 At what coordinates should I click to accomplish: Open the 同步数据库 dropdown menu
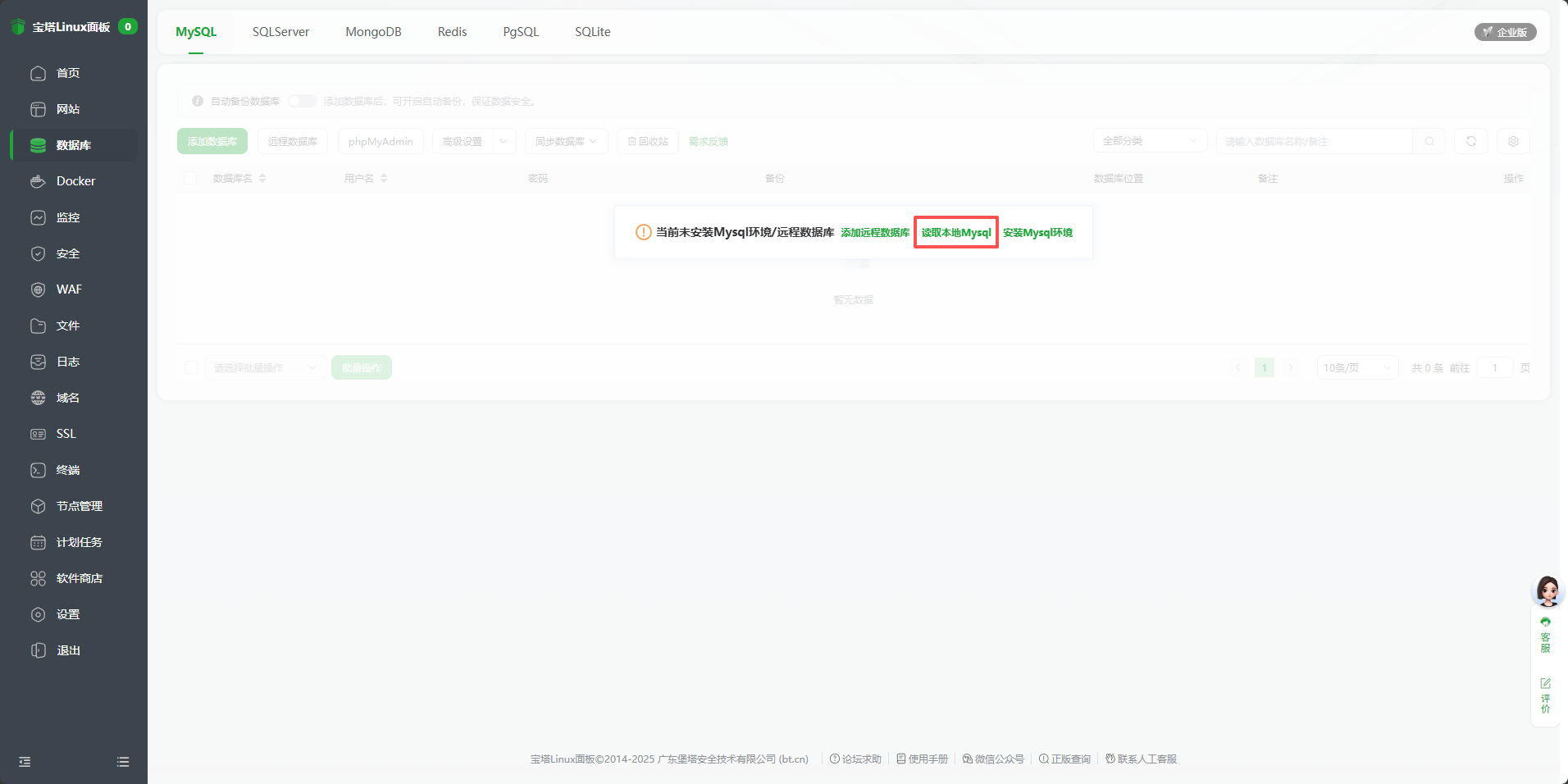566,141
